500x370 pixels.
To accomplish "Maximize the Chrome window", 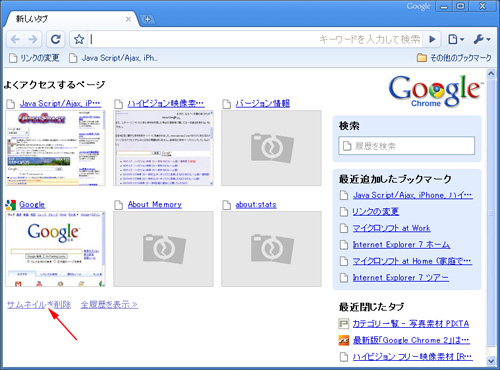I will point(461,6).
